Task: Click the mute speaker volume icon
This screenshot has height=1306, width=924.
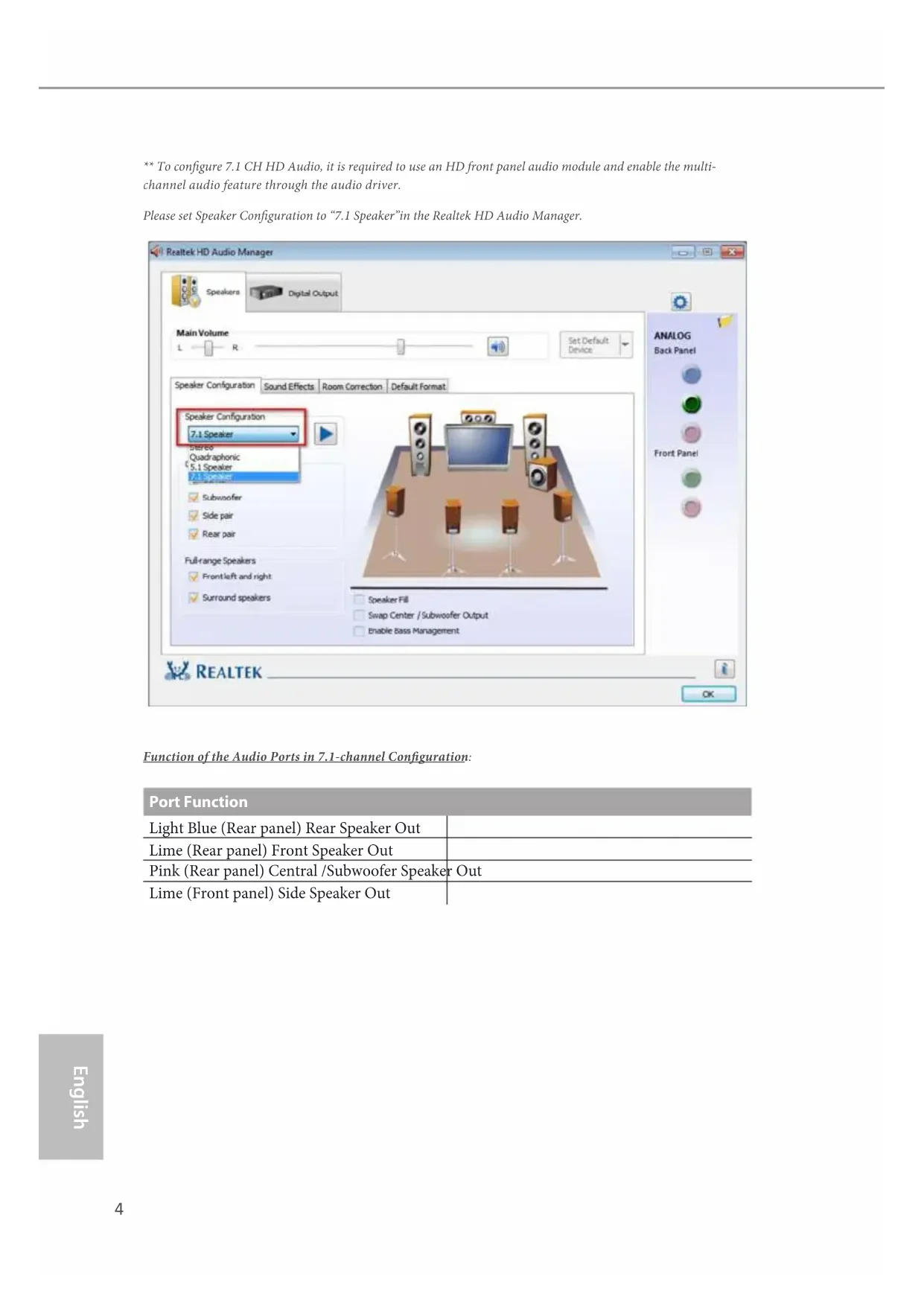Action: click(497, 346)
